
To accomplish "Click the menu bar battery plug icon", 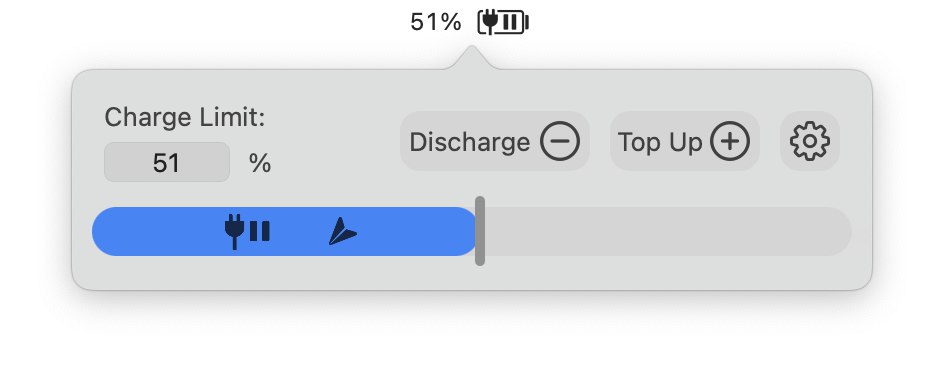I will click(x=503, y=22).
